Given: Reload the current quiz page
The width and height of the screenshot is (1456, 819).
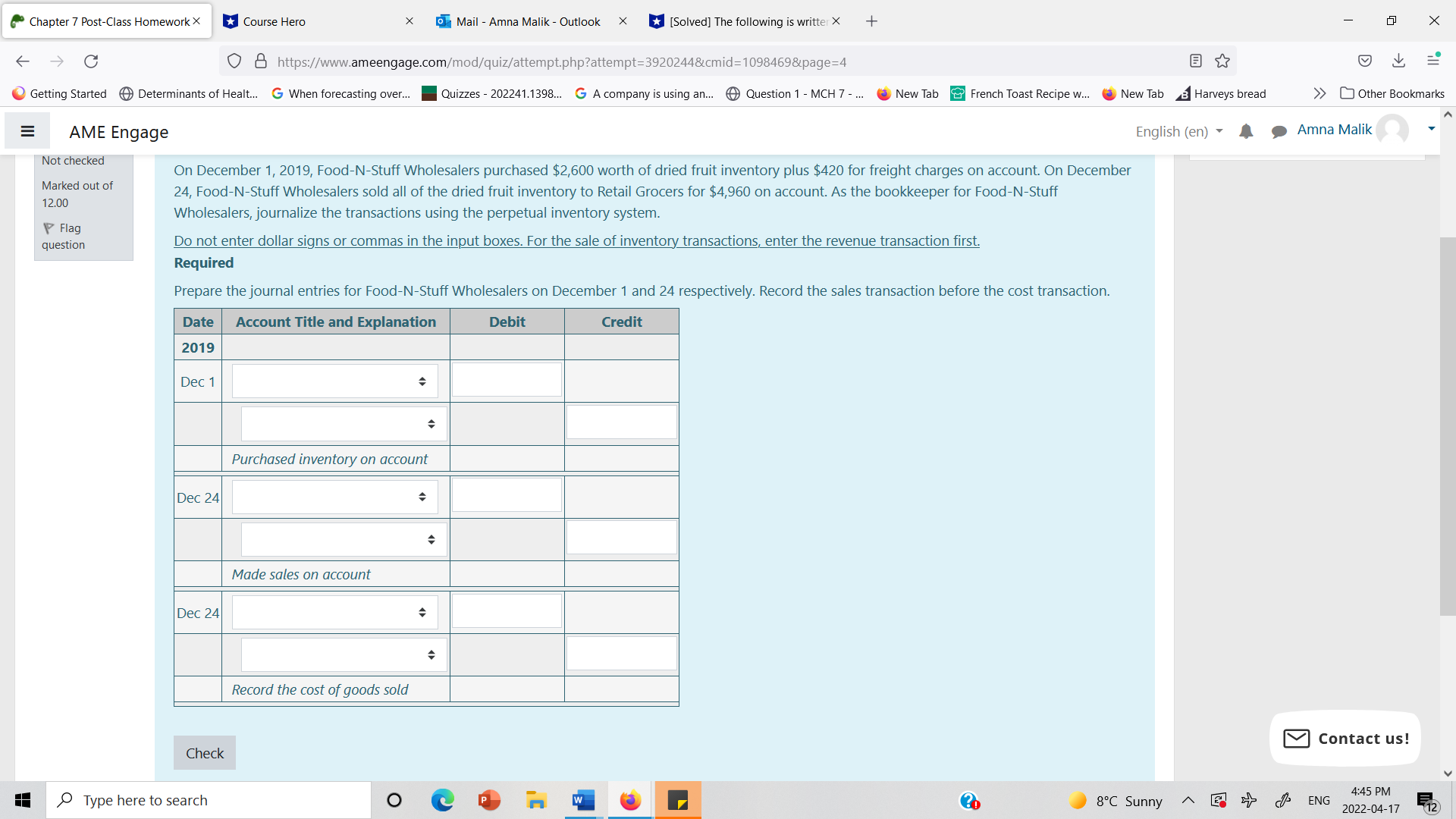Looking at the screenshot, I should [91, 61].
